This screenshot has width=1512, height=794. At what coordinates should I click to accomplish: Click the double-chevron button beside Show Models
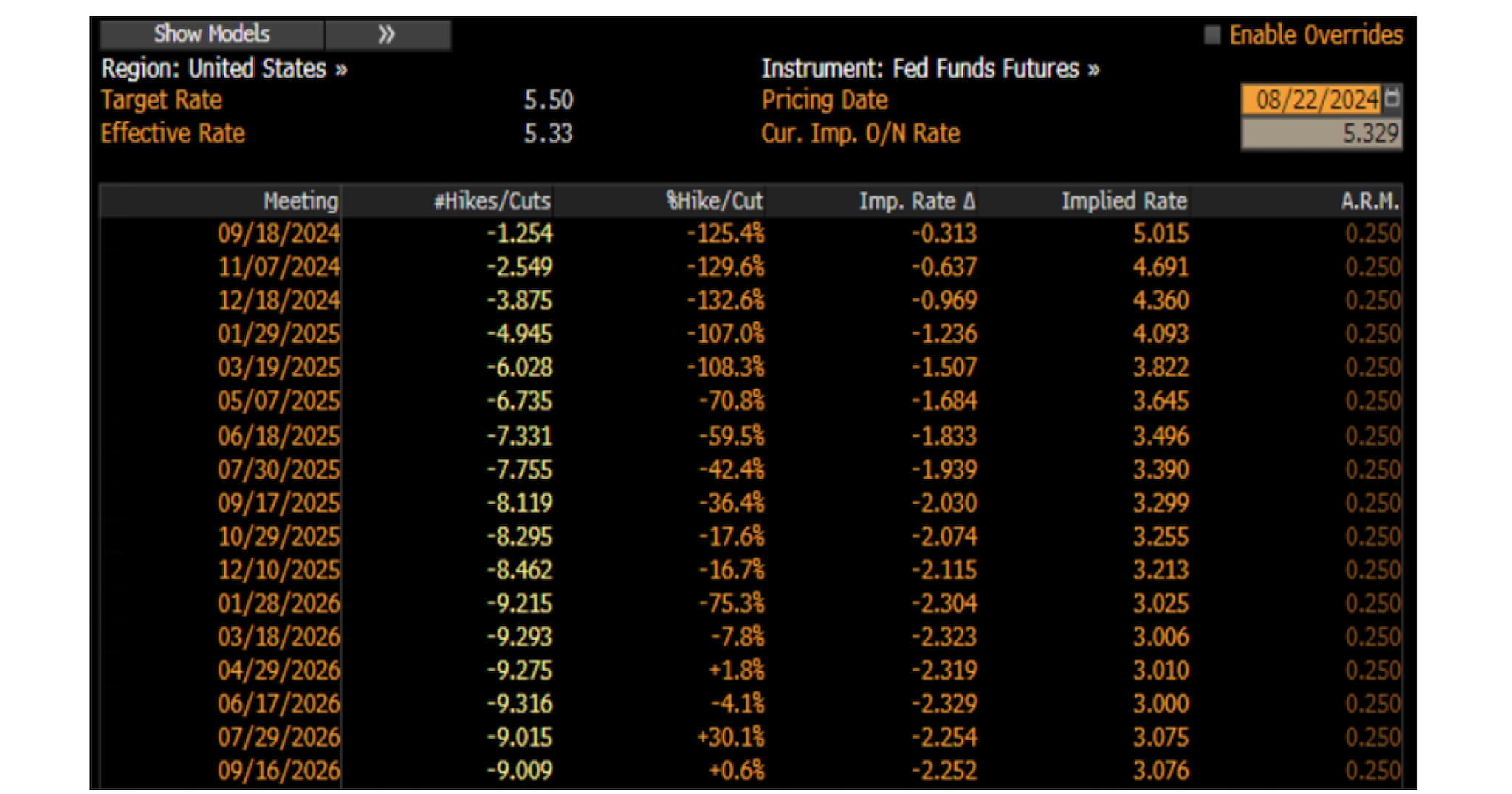(x=388, y=35)
